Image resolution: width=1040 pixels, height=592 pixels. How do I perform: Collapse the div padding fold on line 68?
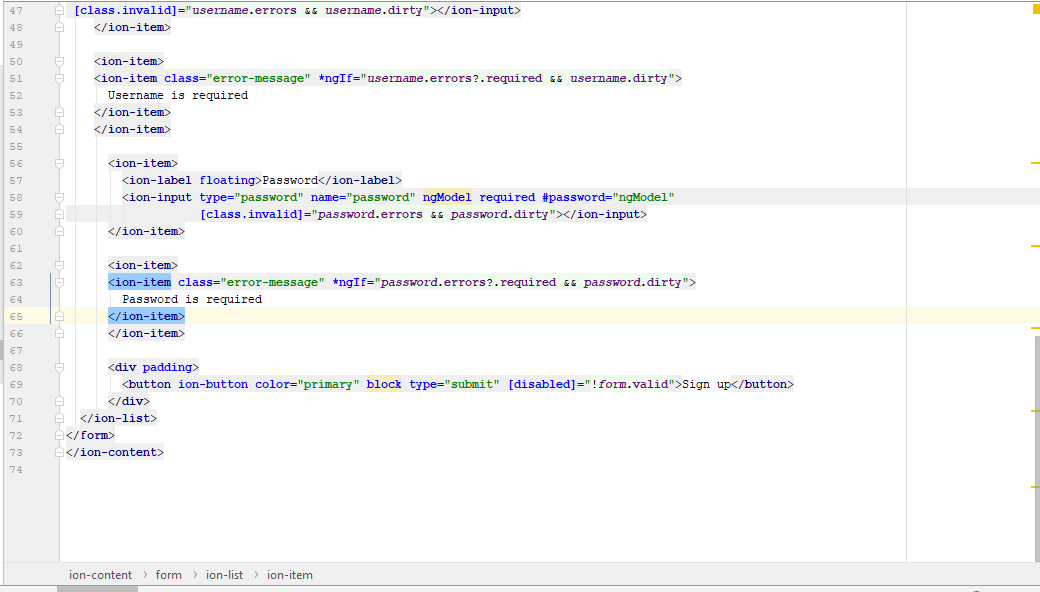(x=60, y=367)
